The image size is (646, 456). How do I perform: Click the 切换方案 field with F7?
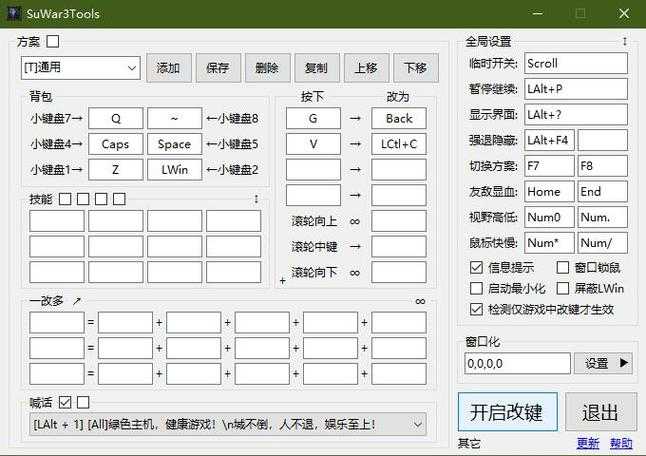click(x=549, y=166)
